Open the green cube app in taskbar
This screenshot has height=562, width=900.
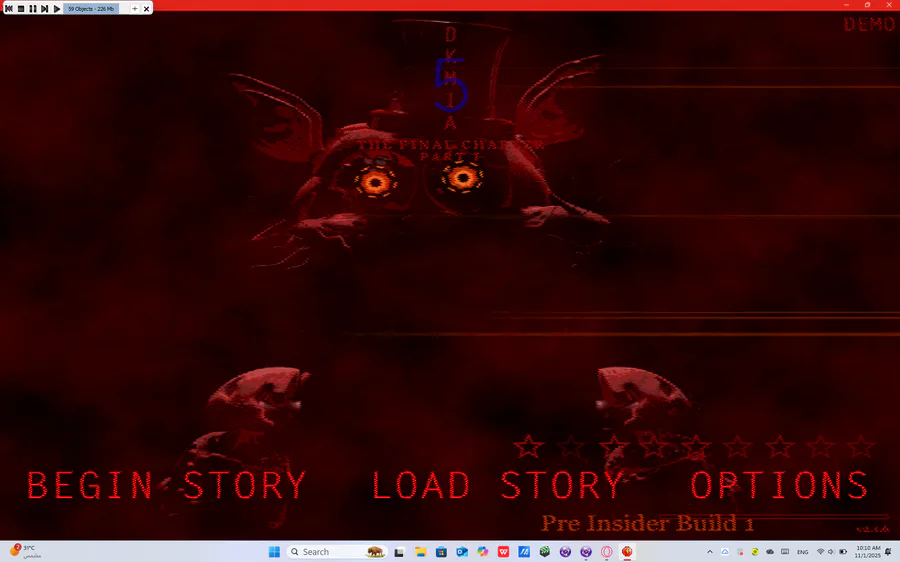tap(545, 552)
